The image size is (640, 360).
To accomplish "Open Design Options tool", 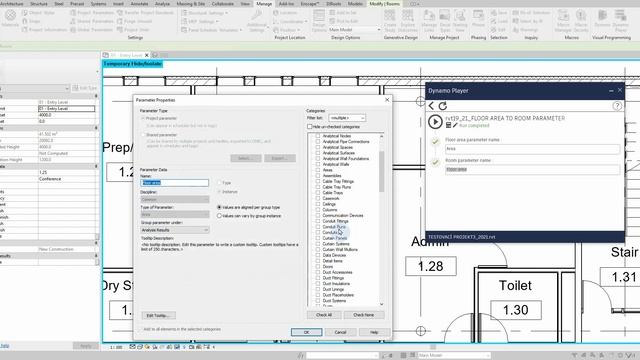I will [319, 21].
